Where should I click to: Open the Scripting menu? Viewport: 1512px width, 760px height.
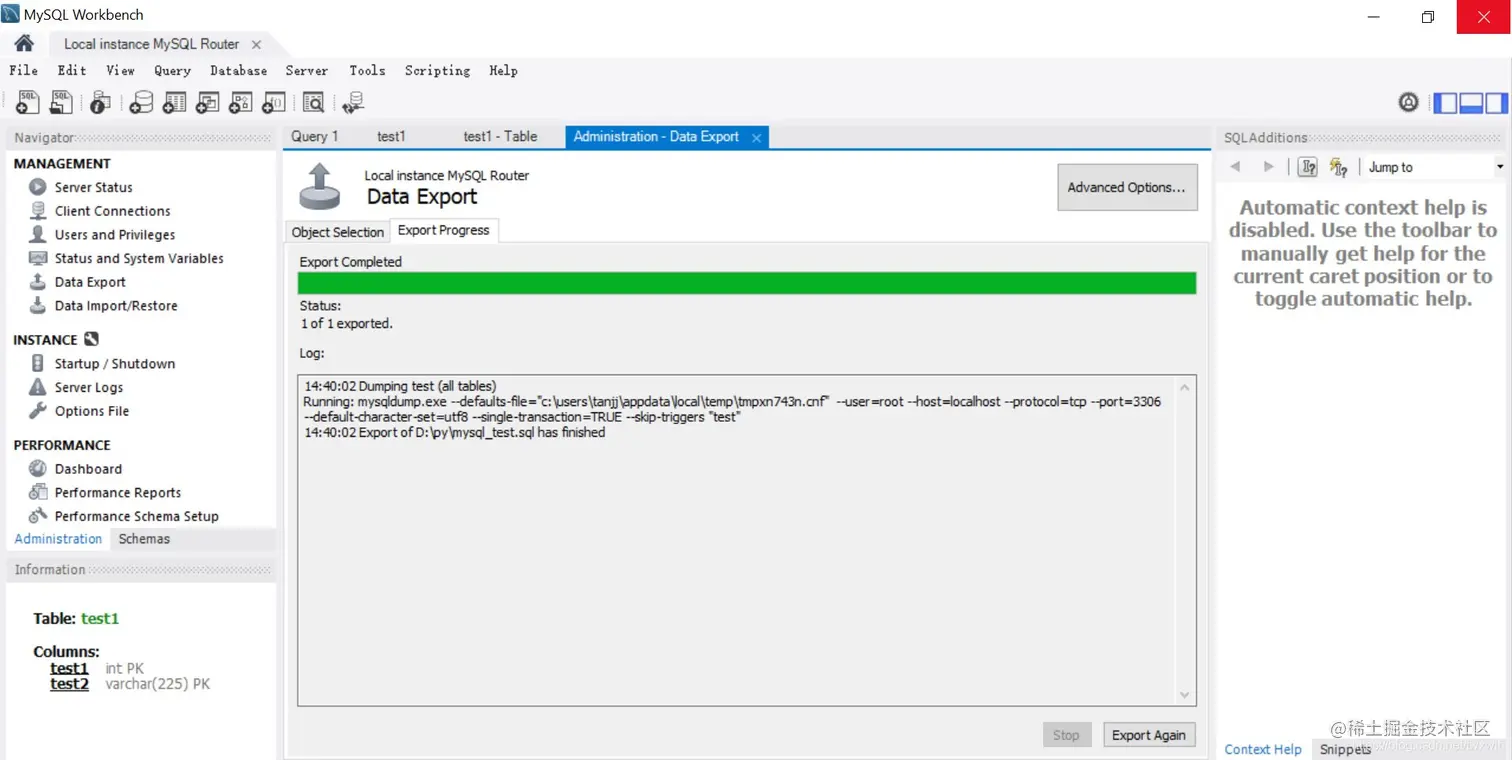(x=437, y=70)
